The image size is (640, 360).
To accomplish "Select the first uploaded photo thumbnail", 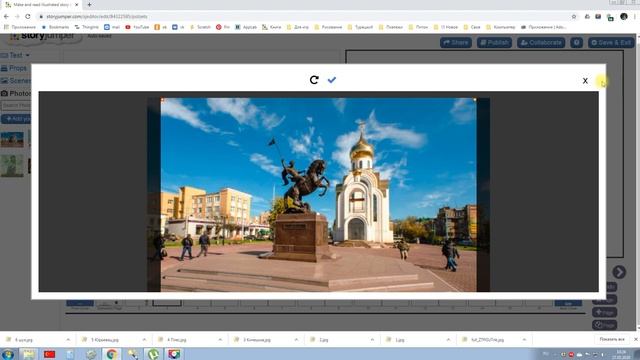I will pyautogui.click(x=12, y=139).
